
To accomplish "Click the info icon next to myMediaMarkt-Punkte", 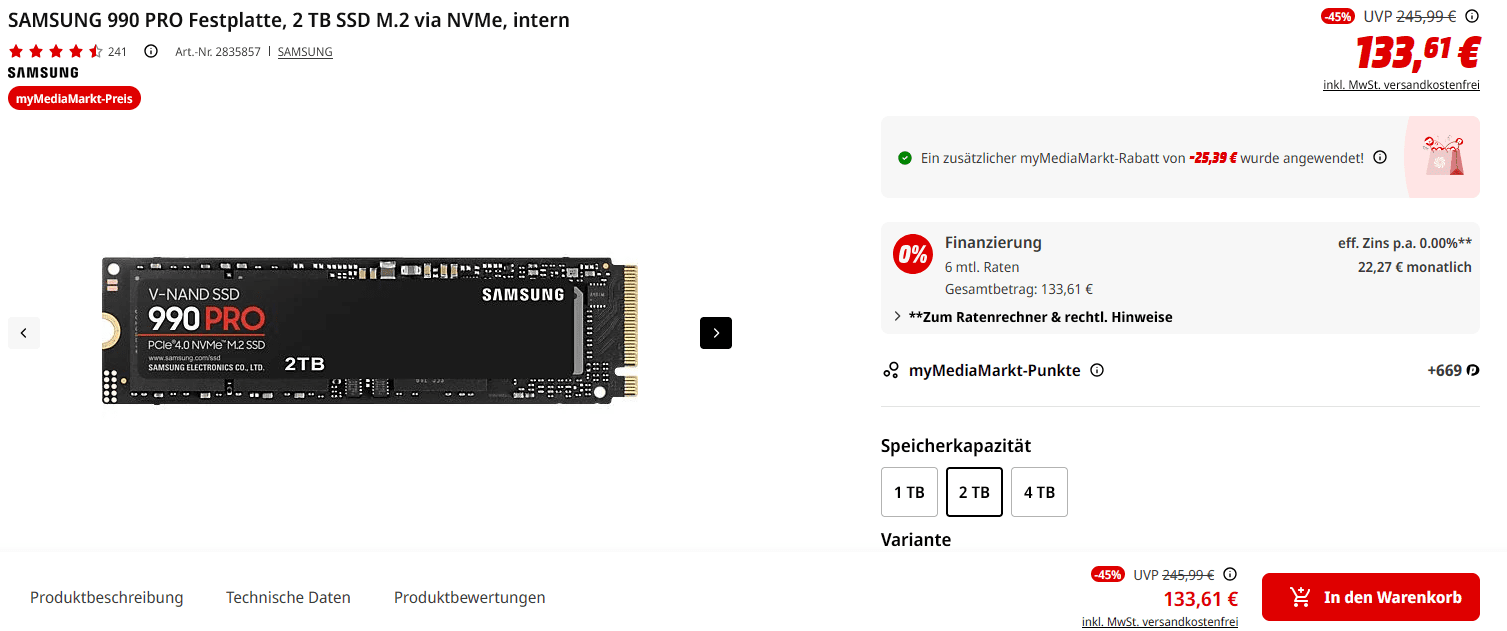I will tap(1097, 370).
